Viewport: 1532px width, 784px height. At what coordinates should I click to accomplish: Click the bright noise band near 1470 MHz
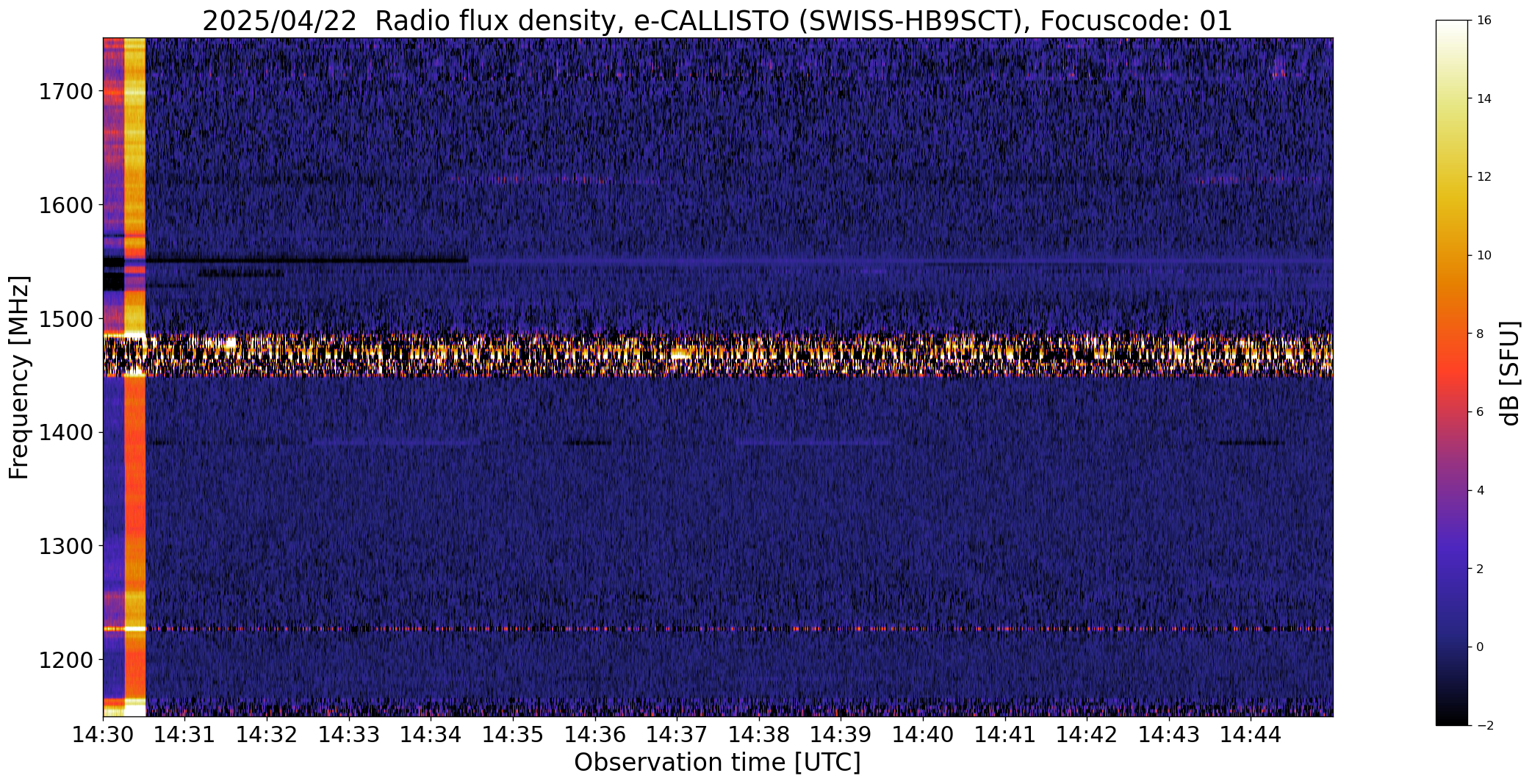pyautogui.click(x=718, y=354)
